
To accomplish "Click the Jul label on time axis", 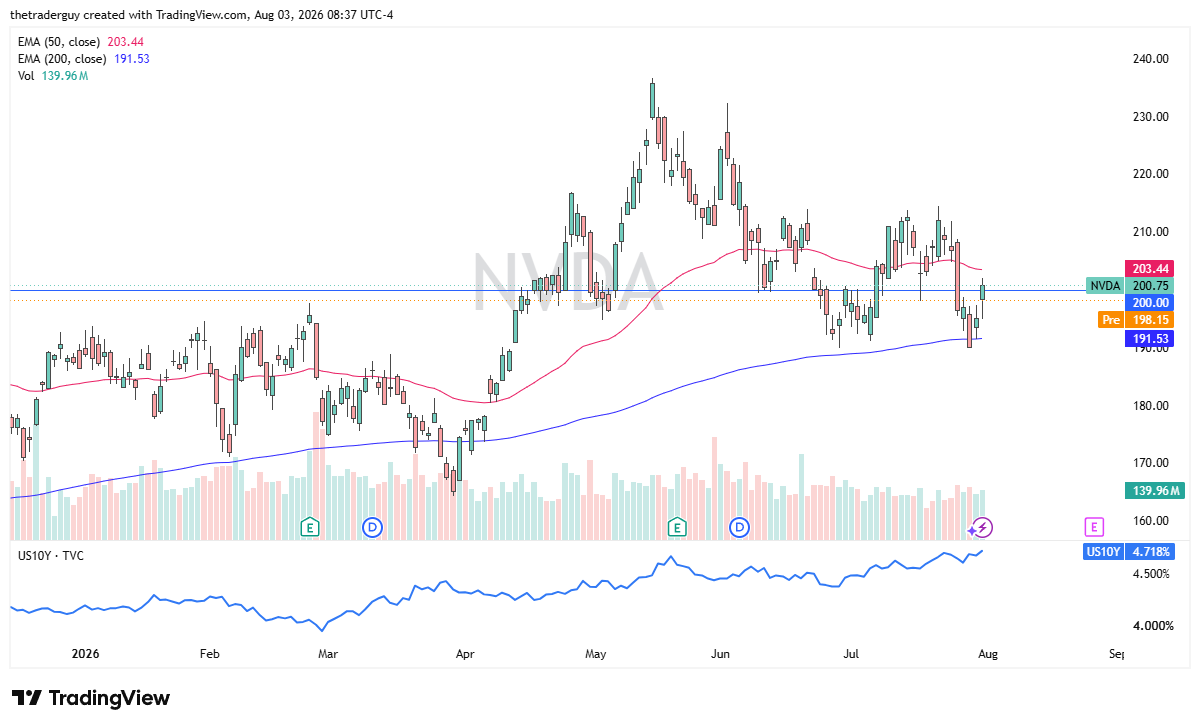I will pos(852,655).
